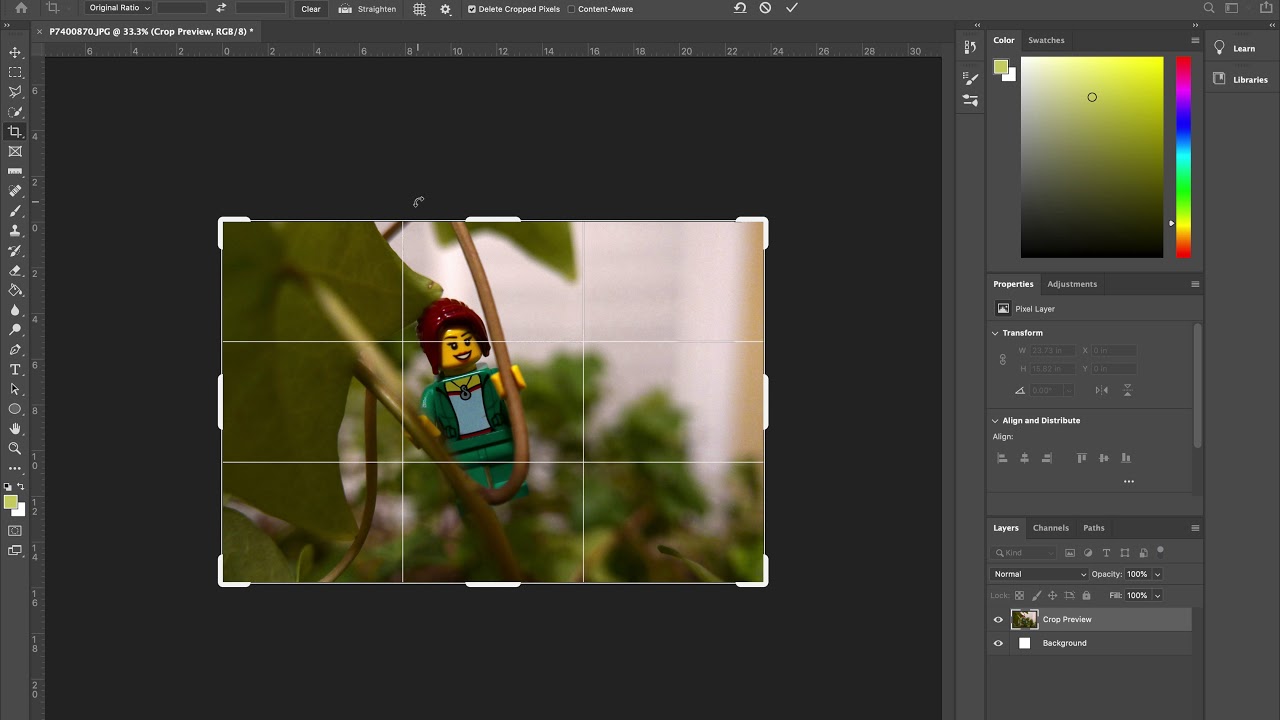
Task: Select the Hand tool
Action: (15, 429)
